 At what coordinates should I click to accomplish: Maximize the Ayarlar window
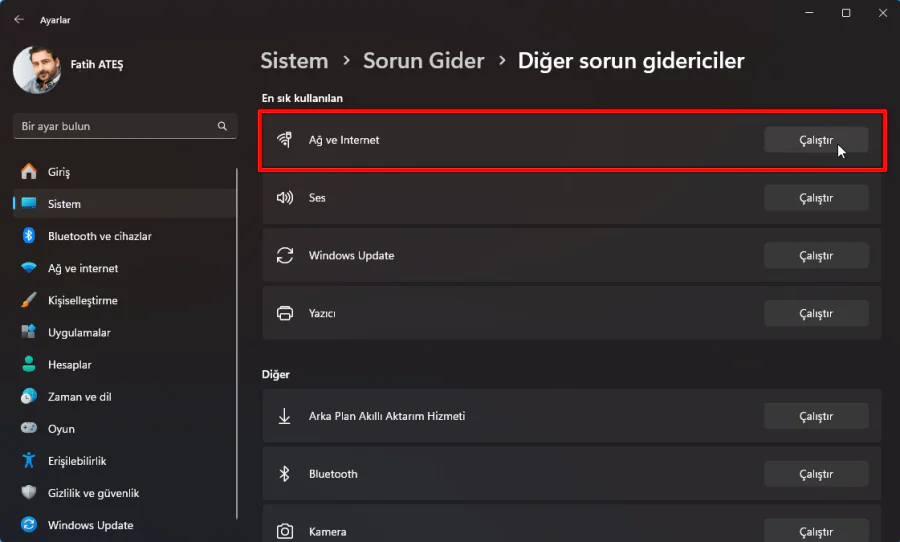[846, 13]
